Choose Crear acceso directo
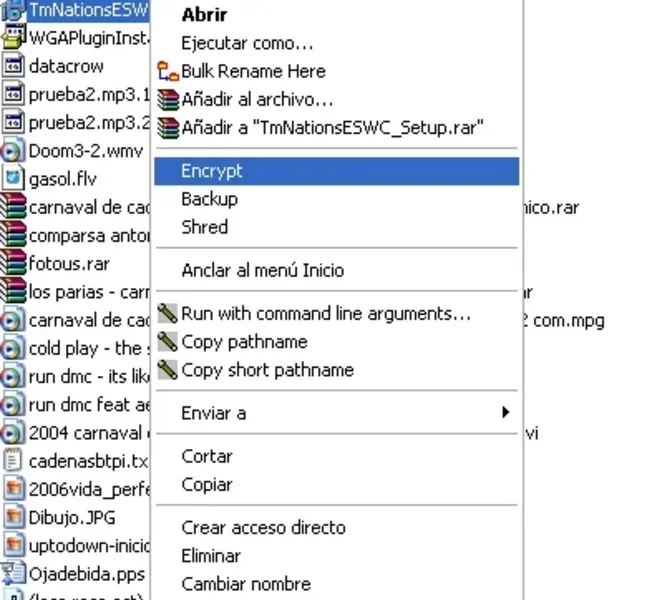This screenshot has width=647, height=600. click(336, 528)
